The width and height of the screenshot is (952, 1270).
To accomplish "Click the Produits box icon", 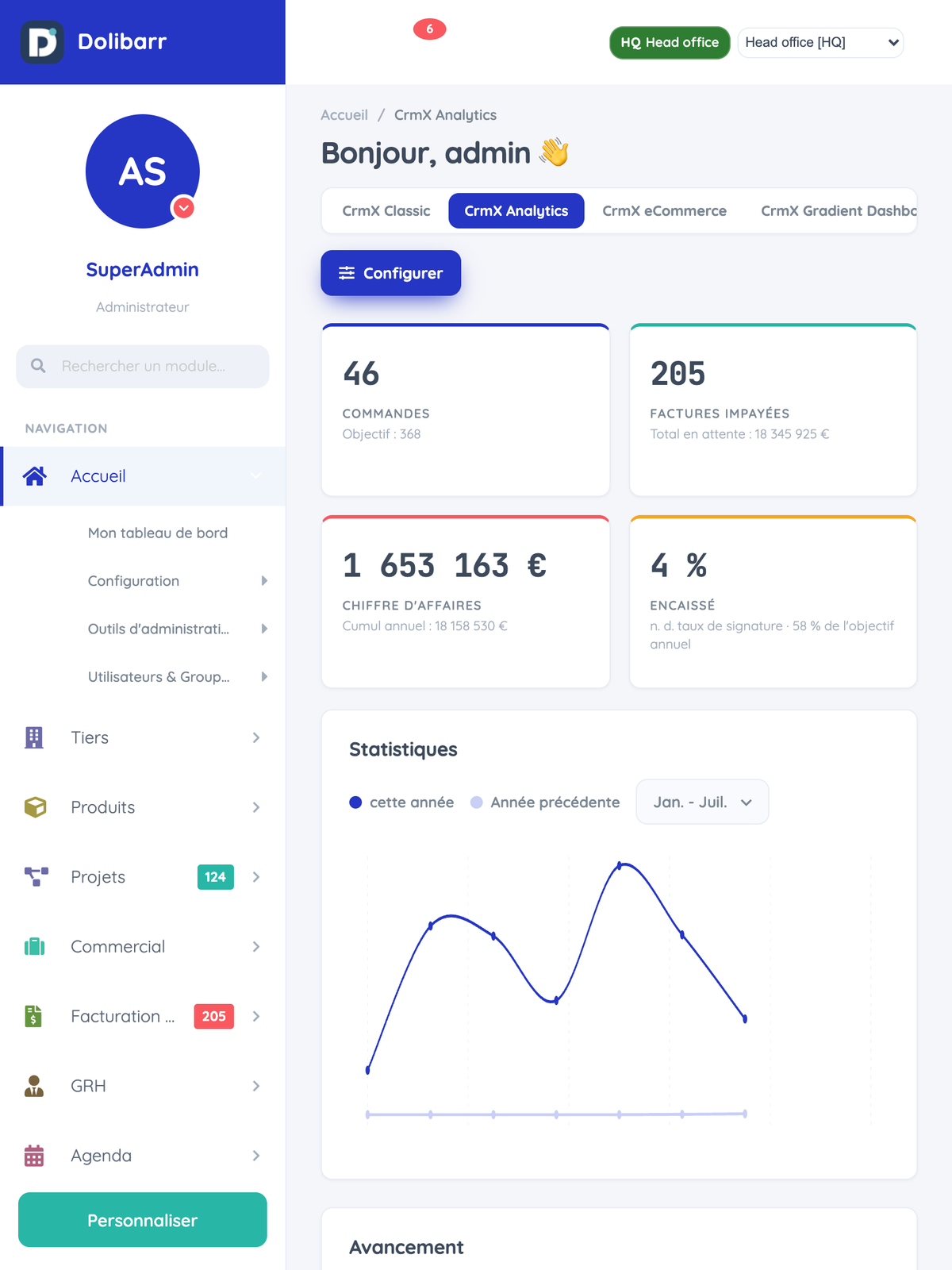I will tap(35, 807).
